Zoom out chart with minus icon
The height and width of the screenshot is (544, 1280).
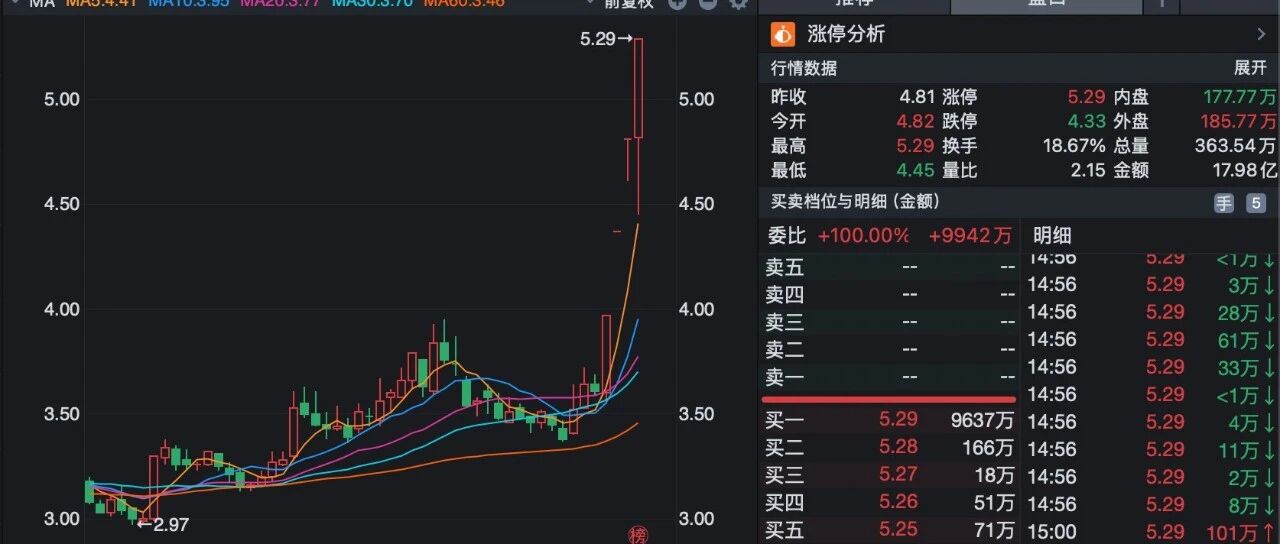[707, 3]
